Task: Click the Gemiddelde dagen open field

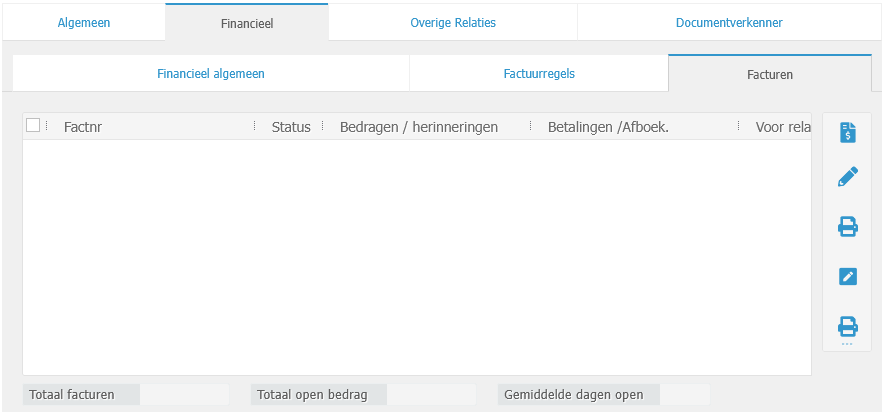Action: point(684,394)
